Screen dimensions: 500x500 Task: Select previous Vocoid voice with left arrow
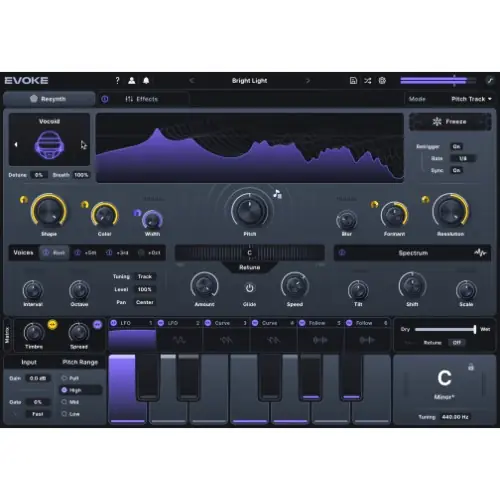16,144
